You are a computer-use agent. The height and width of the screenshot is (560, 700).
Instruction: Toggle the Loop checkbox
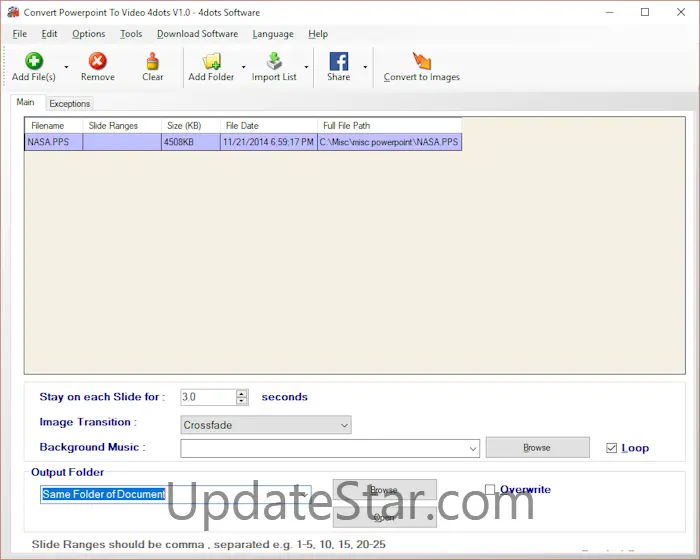[x=612, y=448]
